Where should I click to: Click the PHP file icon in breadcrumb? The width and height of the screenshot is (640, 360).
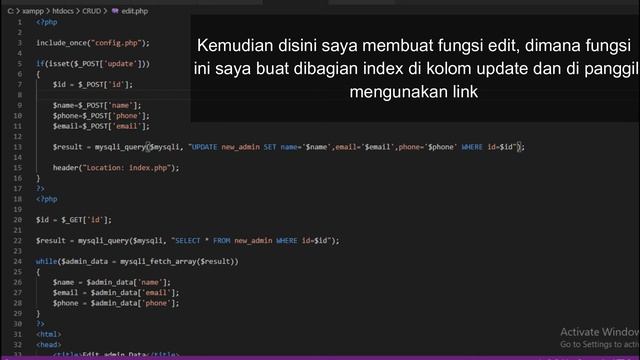[115, 11]
